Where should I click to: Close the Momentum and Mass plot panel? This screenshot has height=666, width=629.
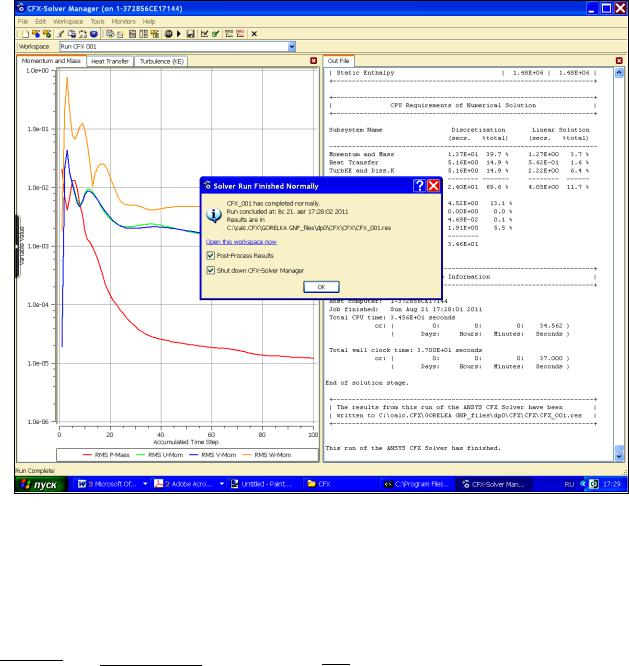pos(313,61)
